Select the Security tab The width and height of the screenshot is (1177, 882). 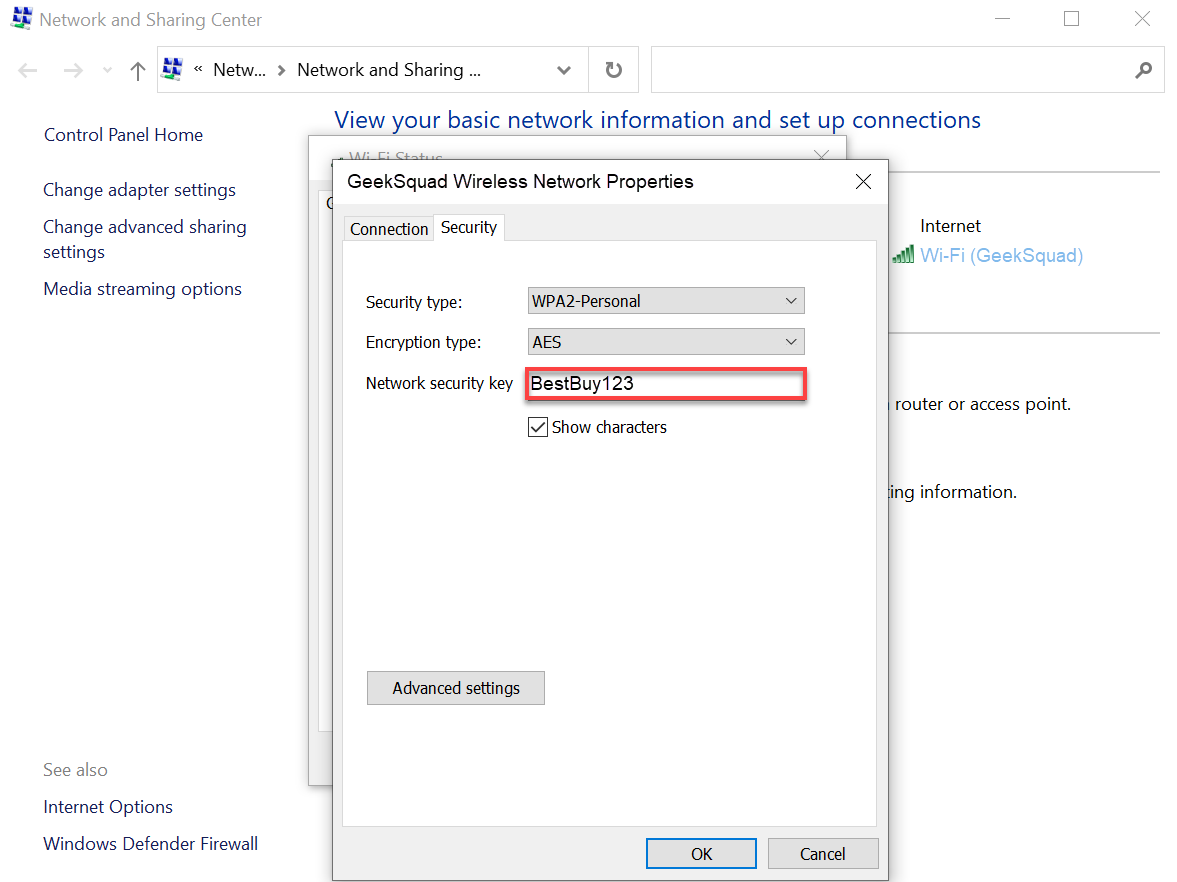[468, 228]
